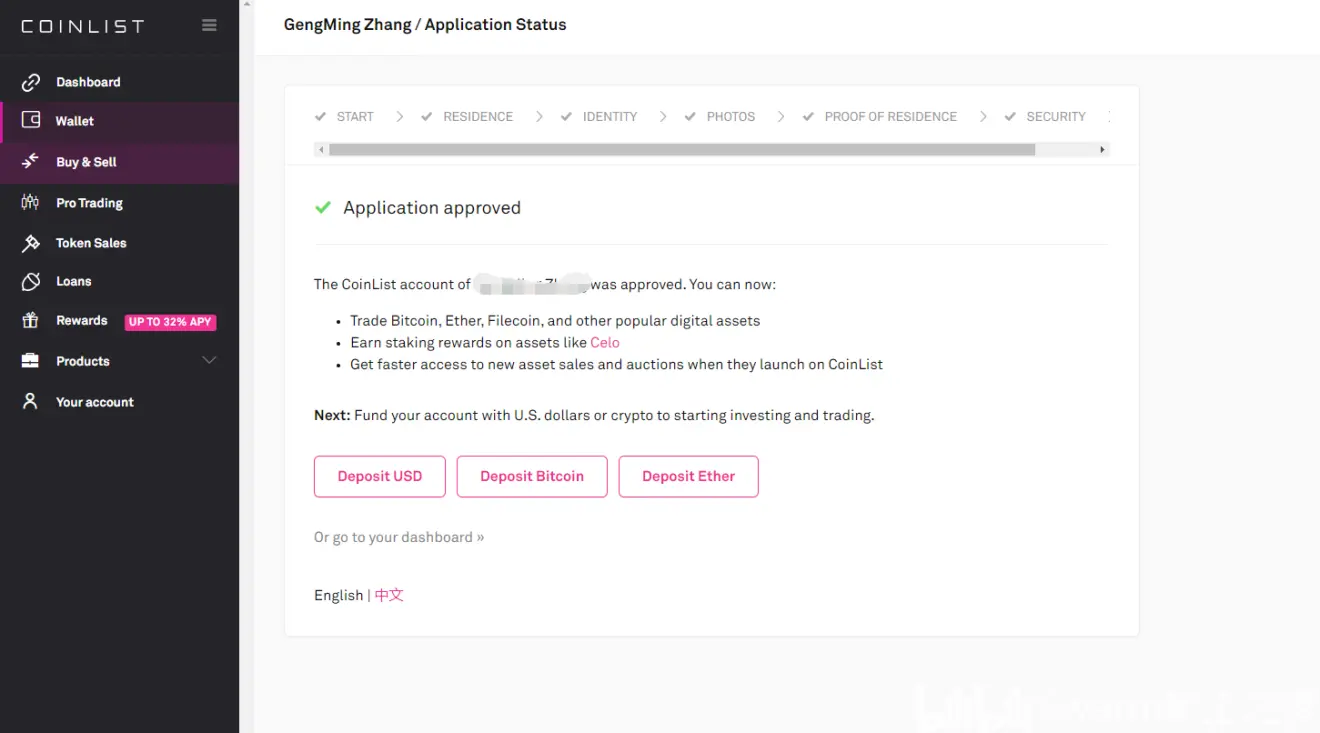
Task: Click the START step checkmark icon
Action: 320,117
